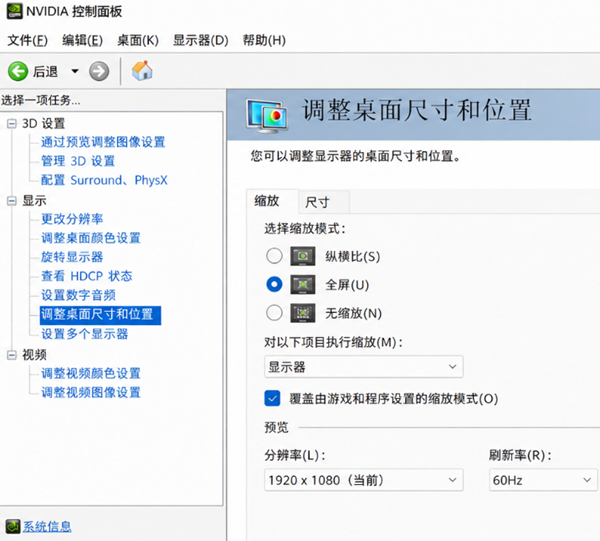Open the 后退 history dropdown arrow
The image size is (600, 541).
75,71
